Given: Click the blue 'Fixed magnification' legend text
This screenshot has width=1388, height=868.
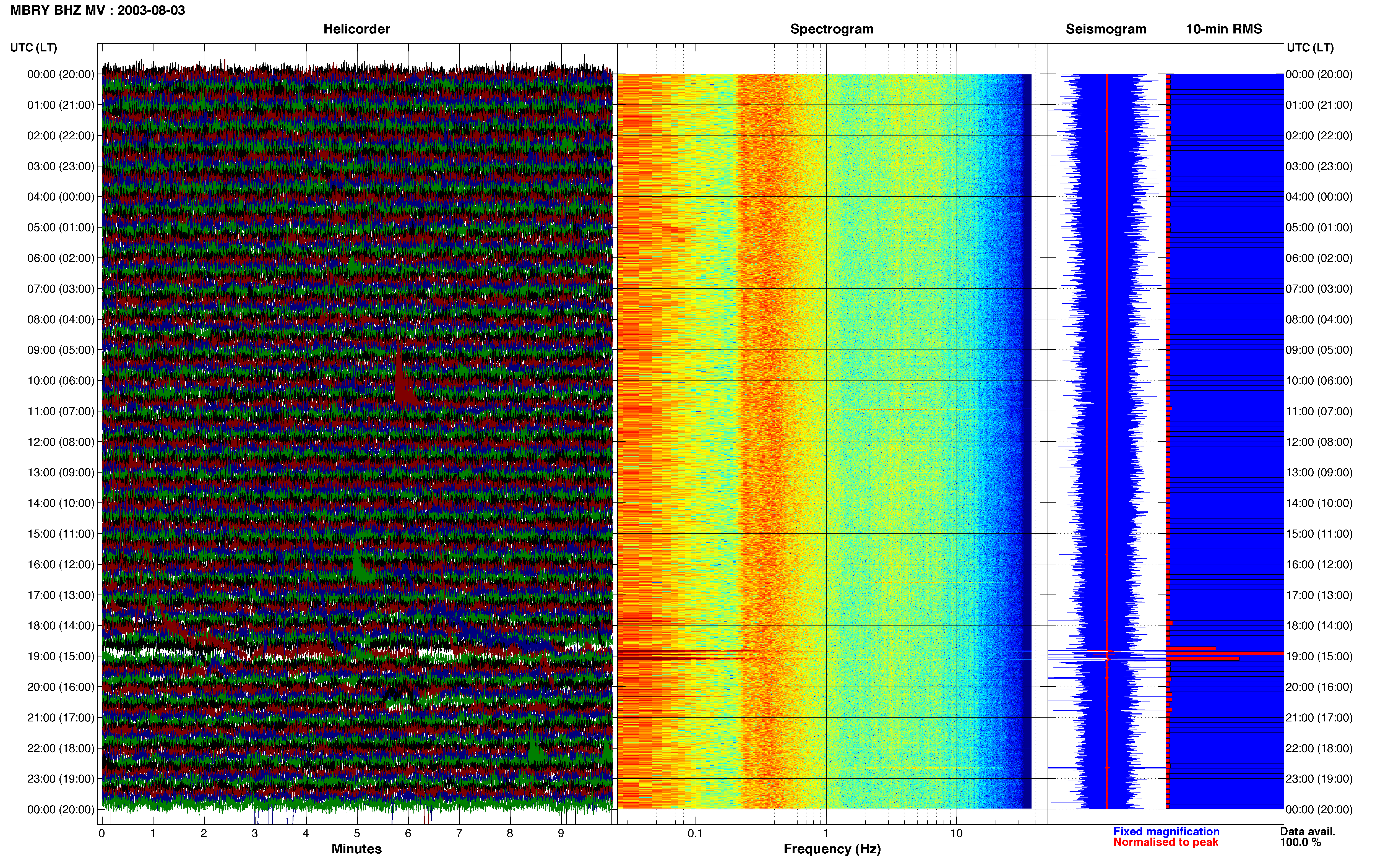Looking at the screenshot, I should (1166, 831).
